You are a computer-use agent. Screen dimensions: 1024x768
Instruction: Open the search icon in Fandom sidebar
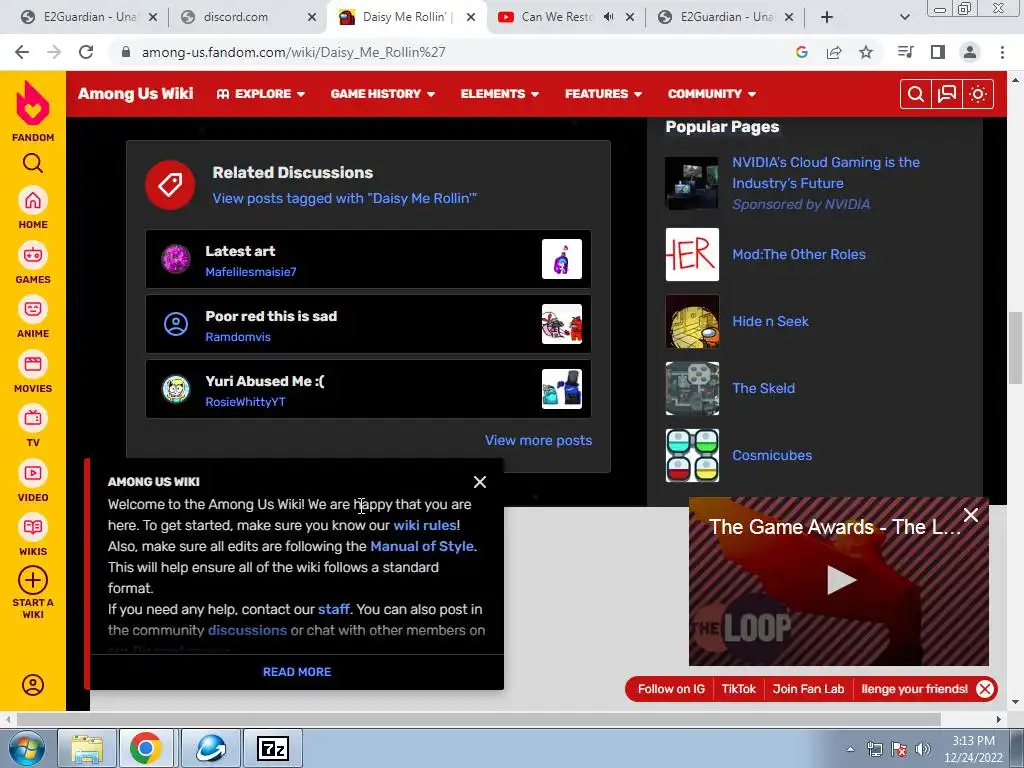(33, 163)
